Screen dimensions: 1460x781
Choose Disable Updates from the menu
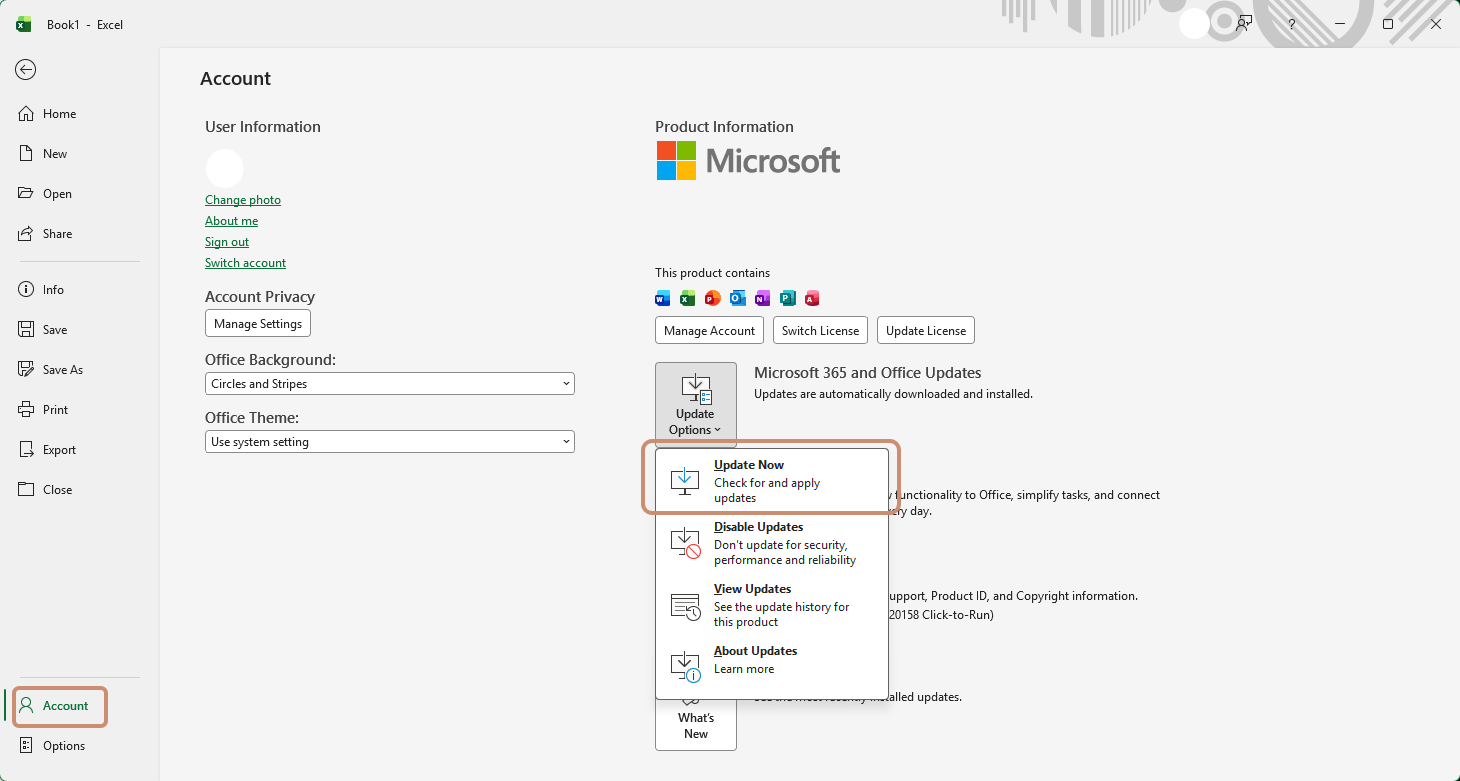click(772, 543)
